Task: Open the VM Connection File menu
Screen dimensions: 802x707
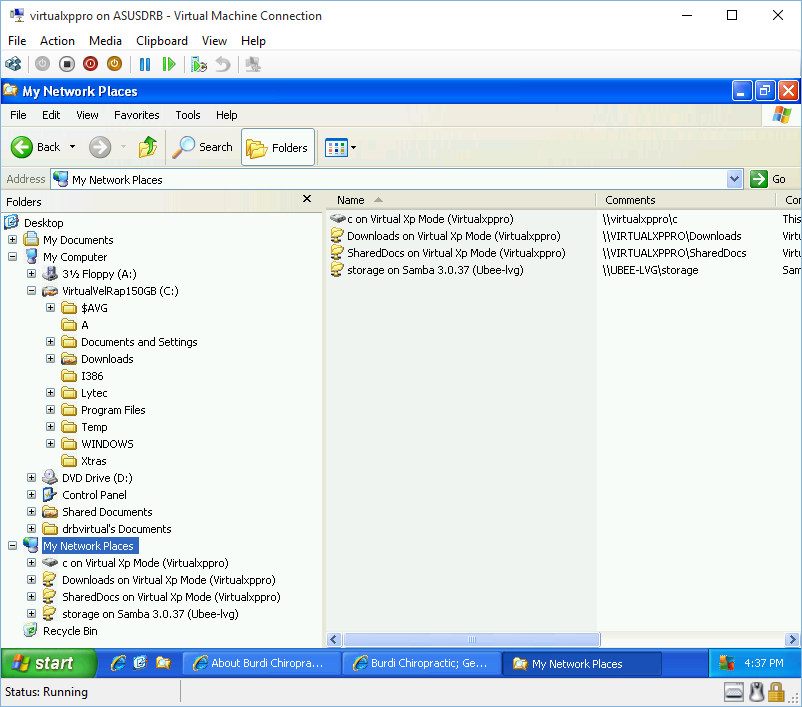Action: click(x=17, y=41)
